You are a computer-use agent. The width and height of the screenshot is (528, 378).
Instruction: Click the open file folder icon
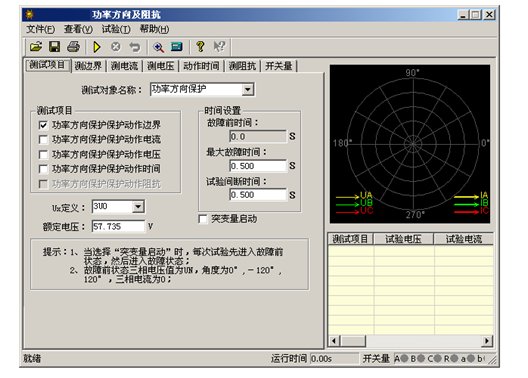(x=36, y=46)
